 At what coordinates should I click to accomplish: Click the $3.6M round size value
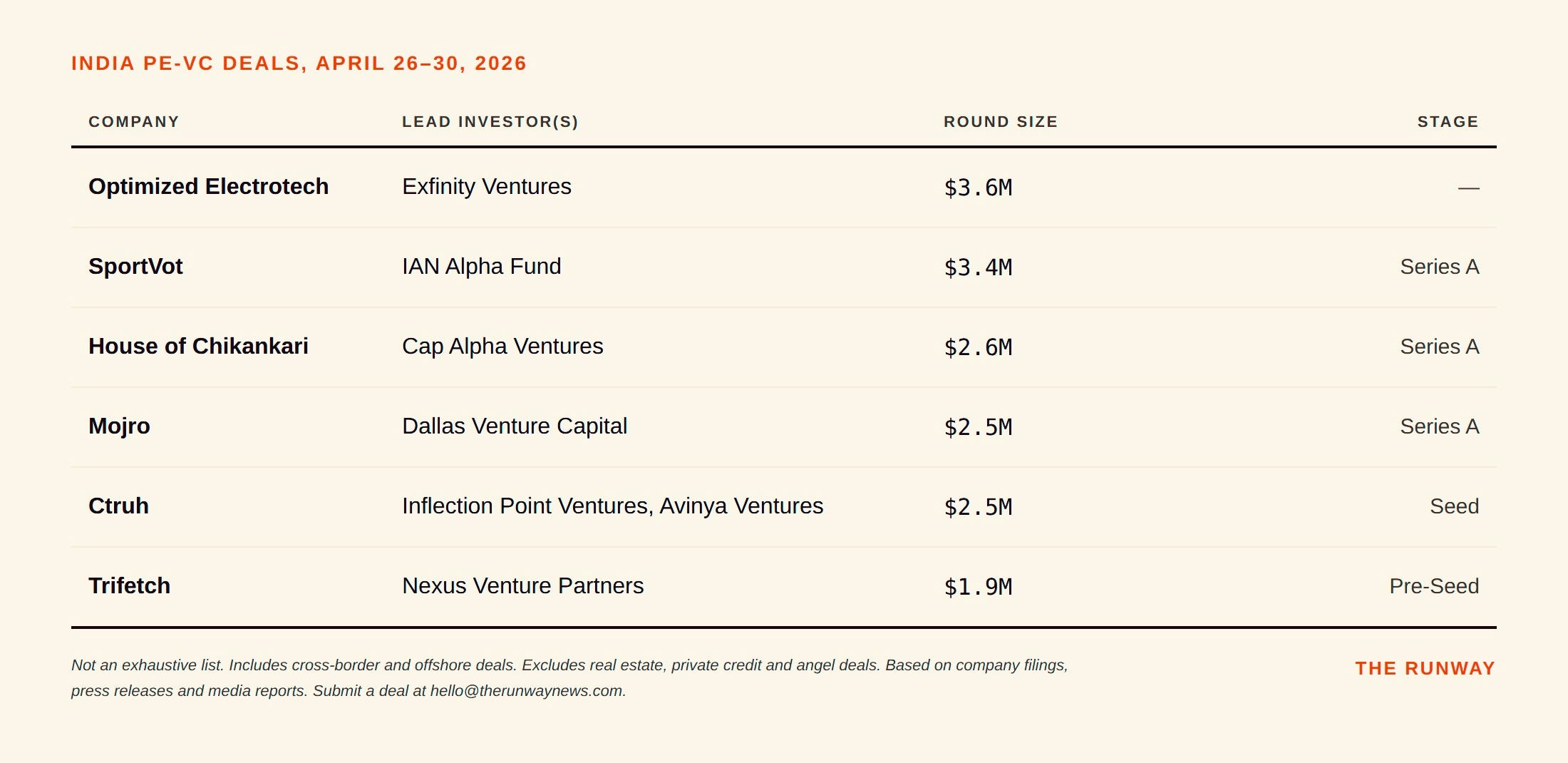pos(978,188)
